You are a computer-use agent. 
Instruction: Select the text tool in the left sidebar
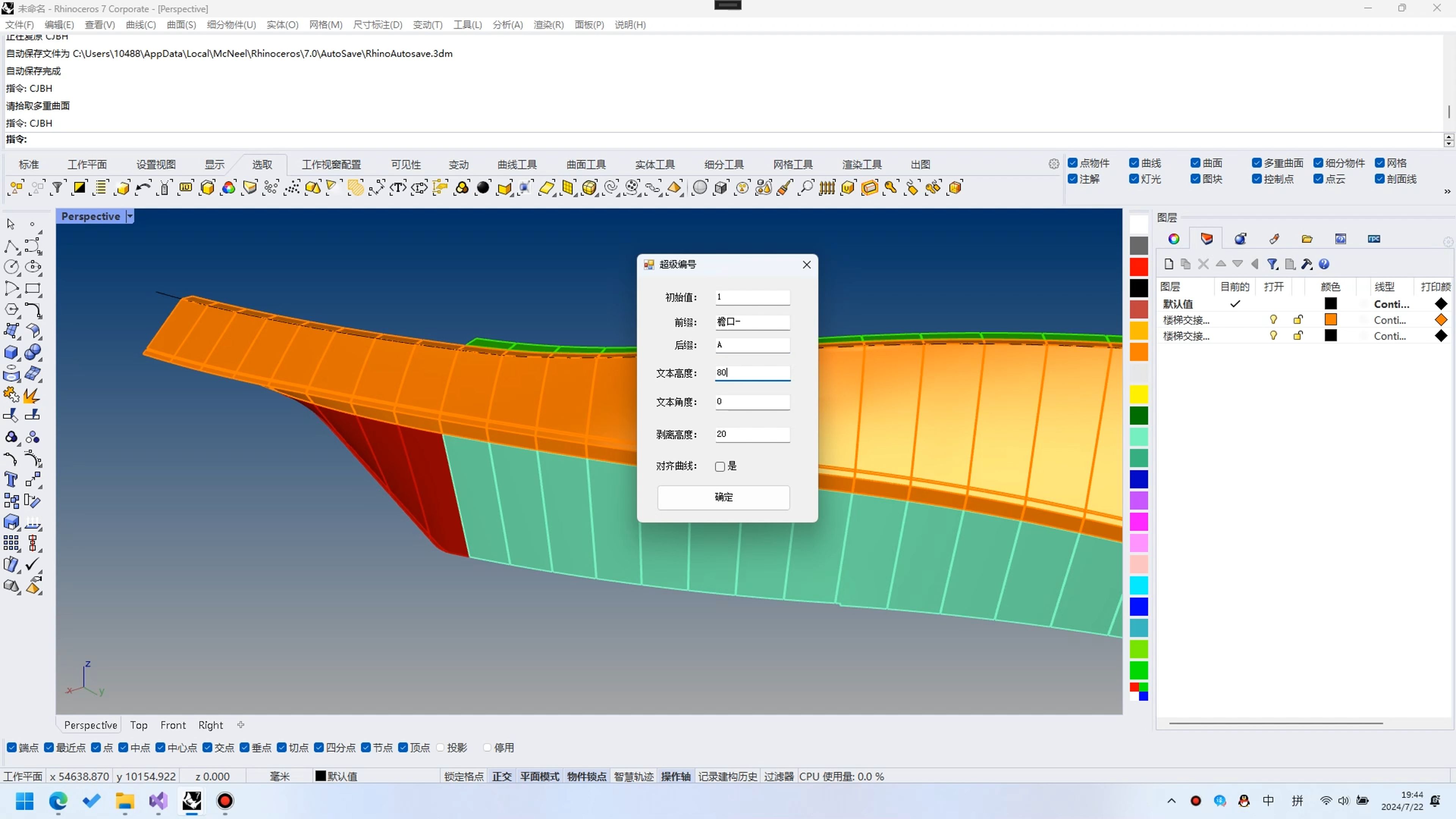point(11,480)
